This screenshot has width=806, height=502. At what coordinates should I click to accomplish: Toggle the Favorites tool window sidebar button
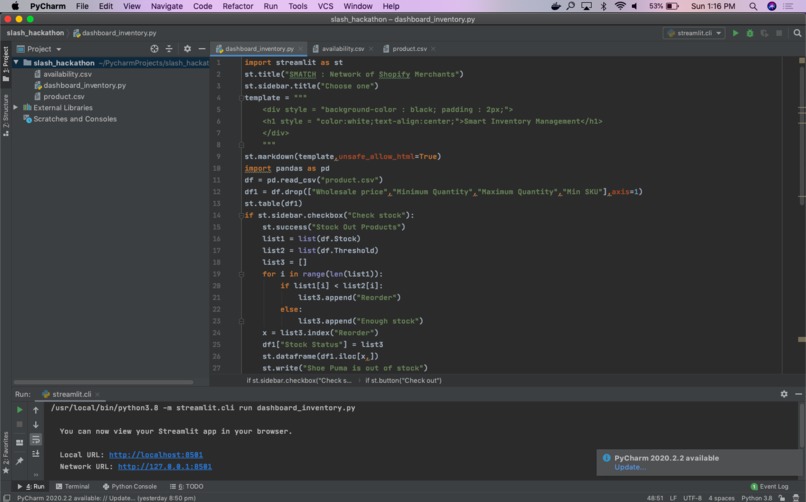pyautogui.click(x=6, y=453)
